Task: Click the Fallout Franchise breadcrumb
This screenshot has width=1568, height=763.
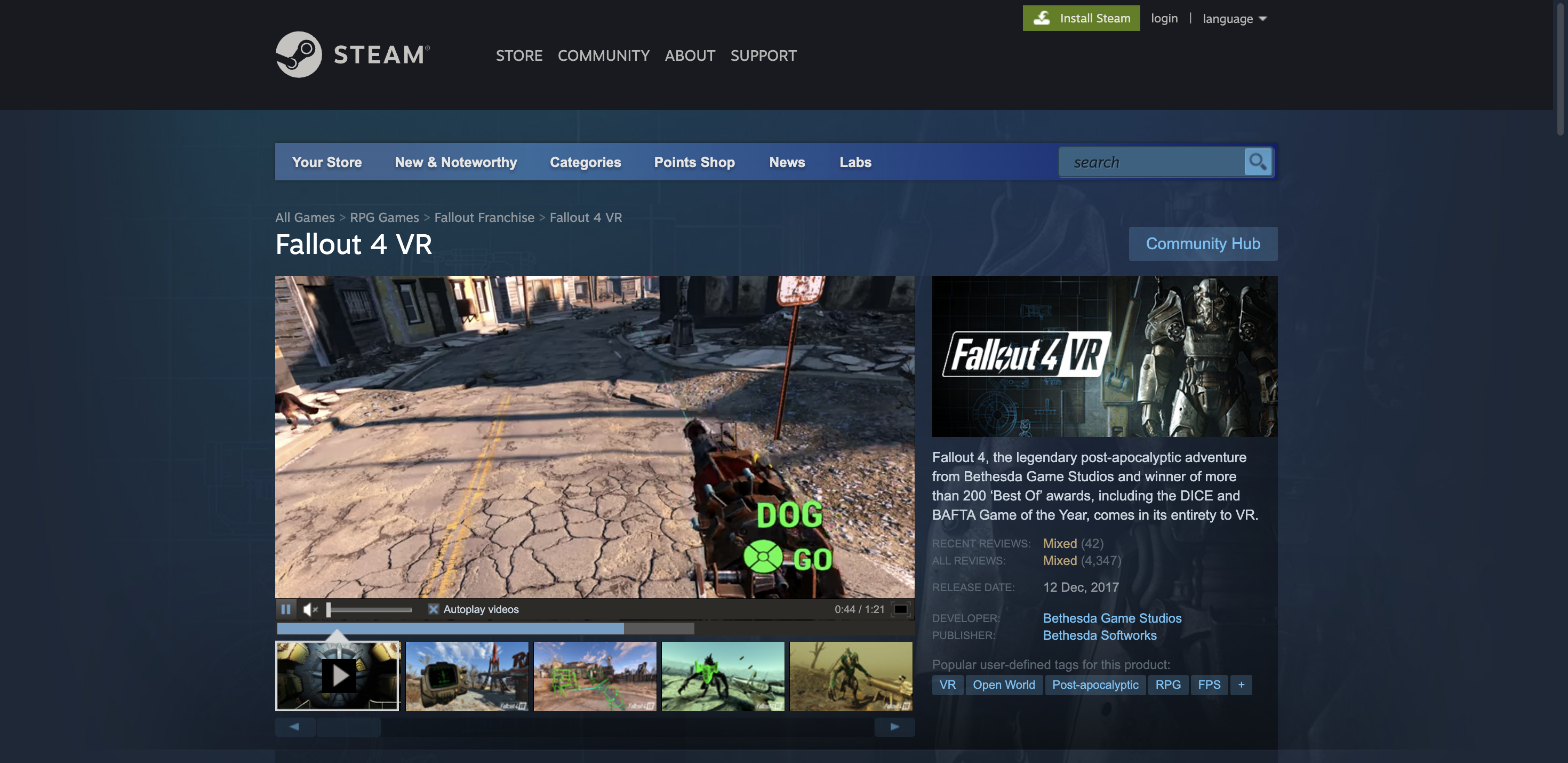Action: pyautogui.click(x=484, y=217)
